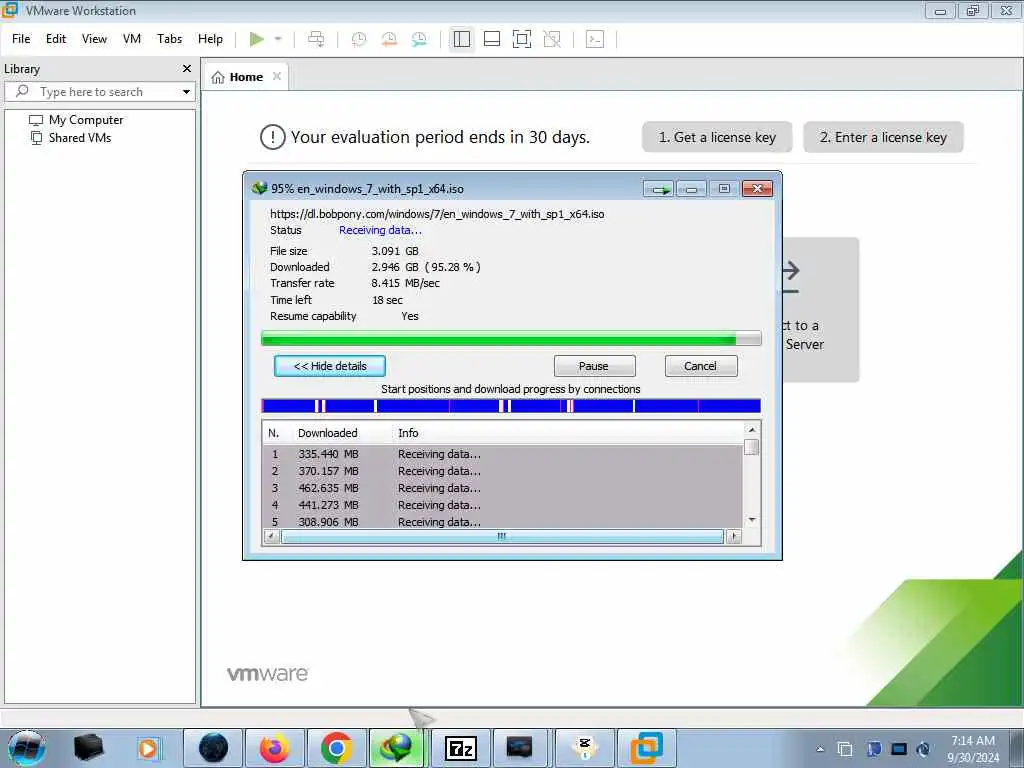Click the 'Receiving data...' status text
Screen dimensions: 1024x768
(x=380, y=231)
